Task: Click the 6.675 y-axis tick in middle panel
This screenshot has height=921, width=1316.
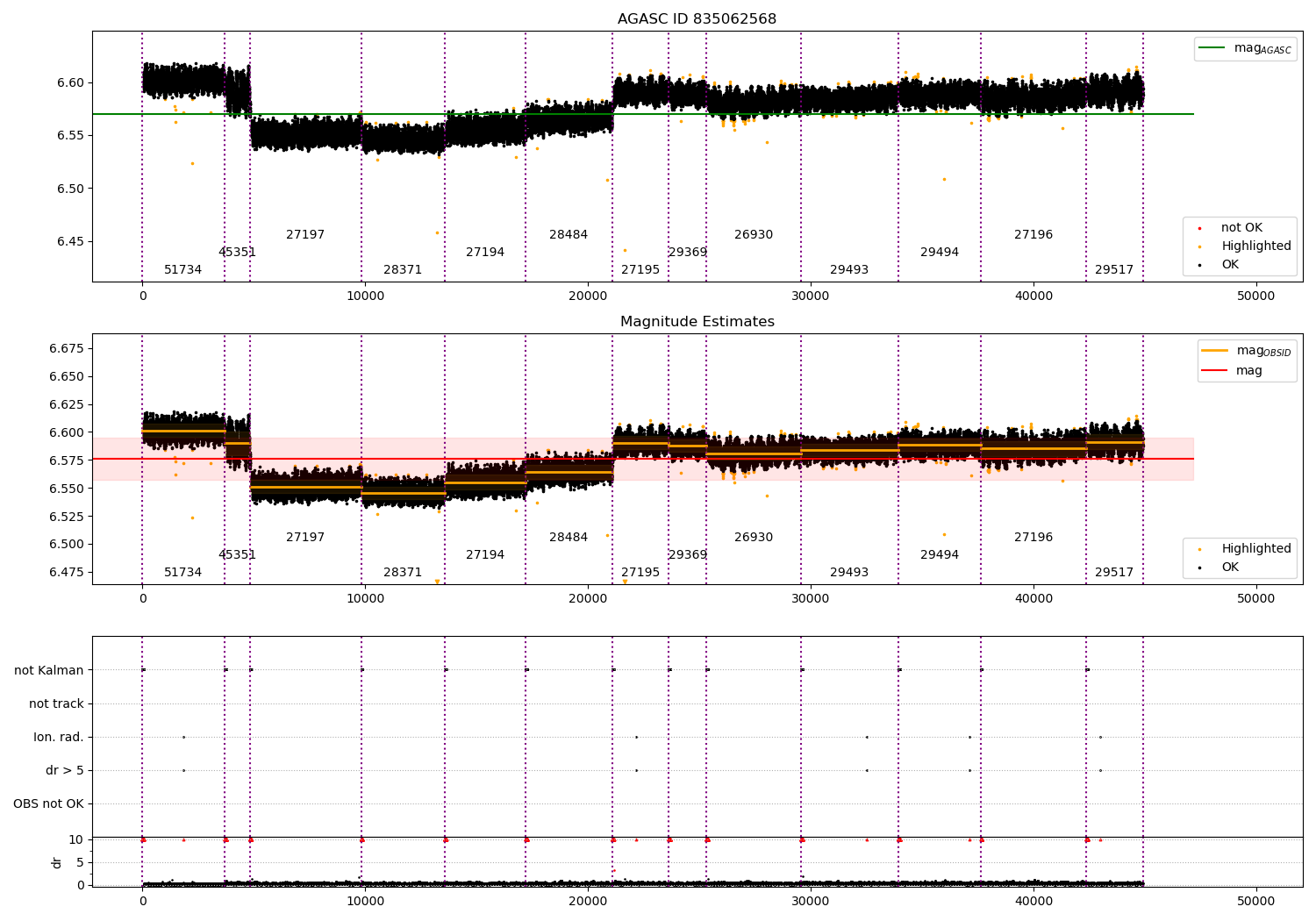Action: click(x=67, y=348)
